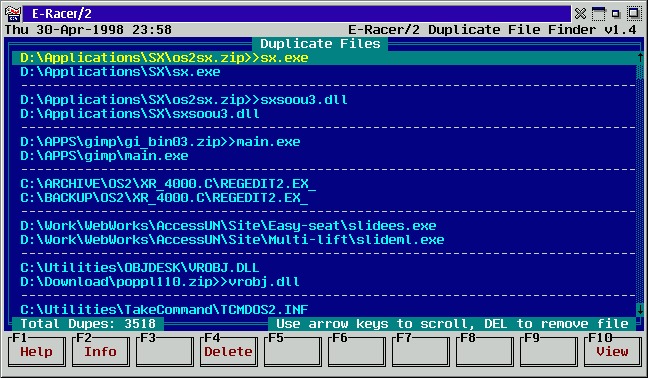Click the scissors icon in title bar

coord(580,14)
